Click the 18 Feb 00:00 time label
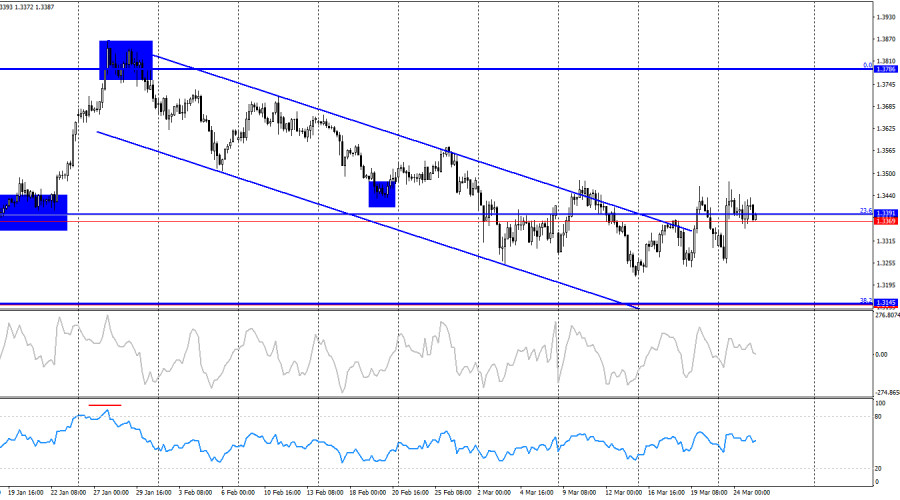900x500 pixels. (x=367, y=493)
